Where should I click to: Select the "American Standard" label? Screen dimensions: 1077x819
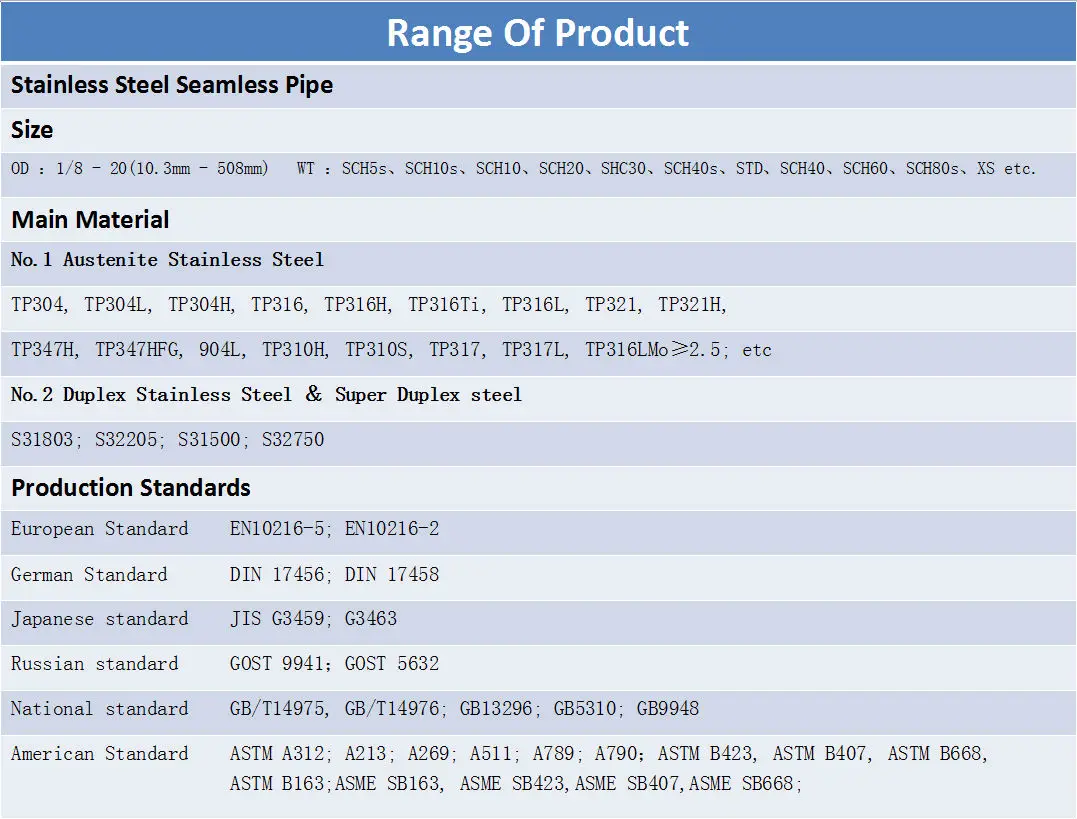[x=99, y=754]
